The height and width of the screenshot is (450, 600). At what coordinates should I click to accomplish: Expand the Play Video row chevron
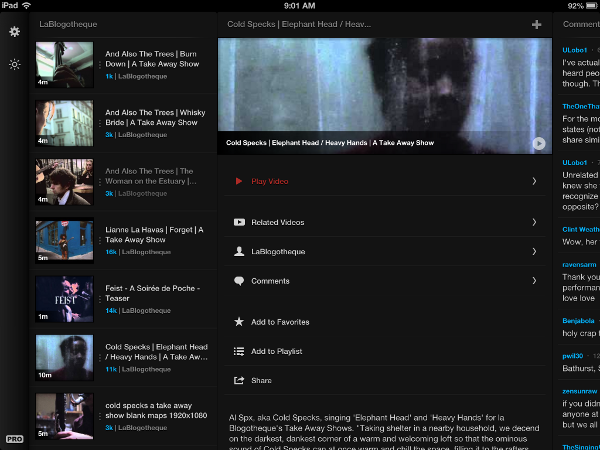(x=534, y=181)
